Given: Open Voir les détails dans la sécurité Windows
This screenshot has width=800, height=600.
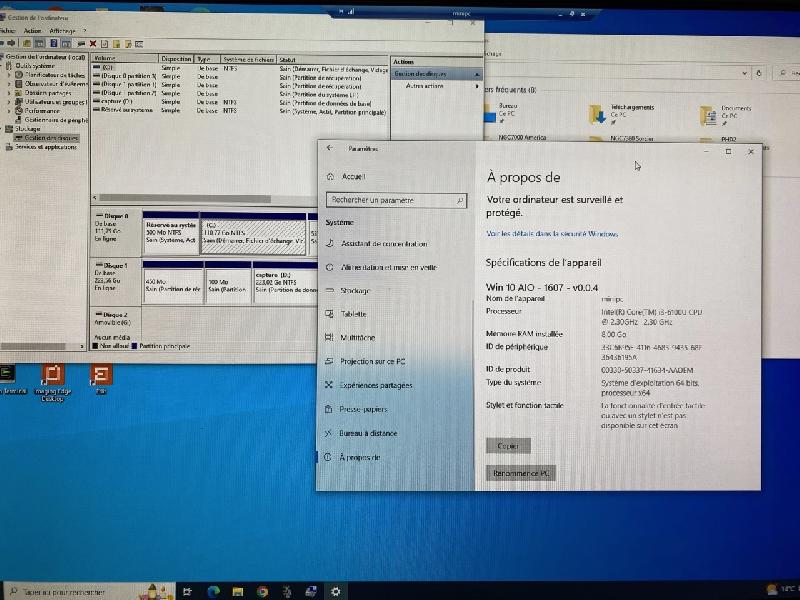Looking at the screenshot, I should [x=552, y=234].
